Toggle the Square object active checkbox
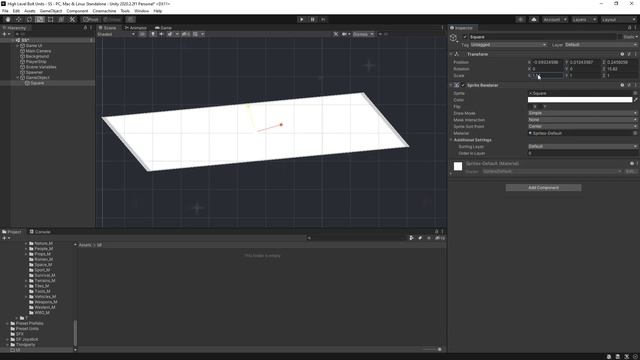640x360 pixels. point(465,37)
